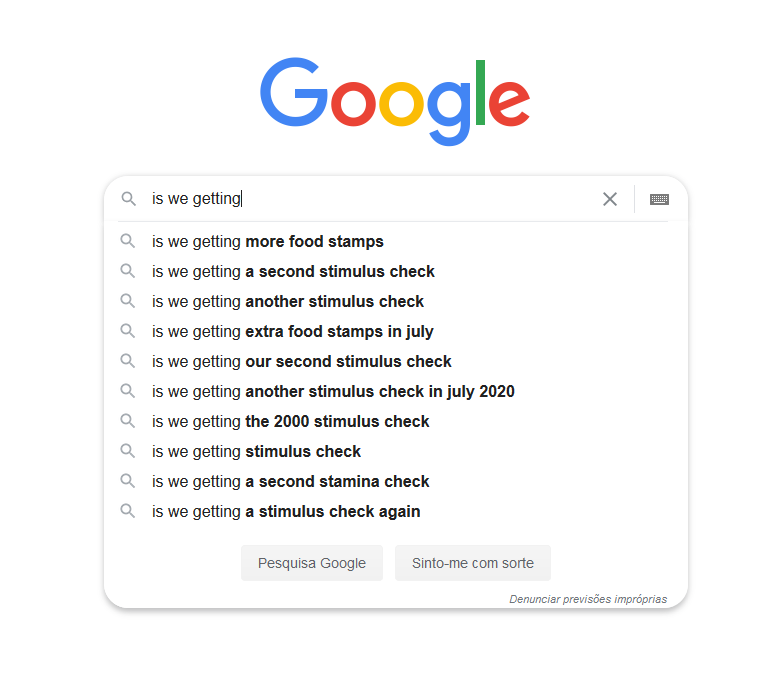The image size is (776, 677).
Task: Click magnifier icon beside "more food stamps" suggestion
Action: pos(128,241)
